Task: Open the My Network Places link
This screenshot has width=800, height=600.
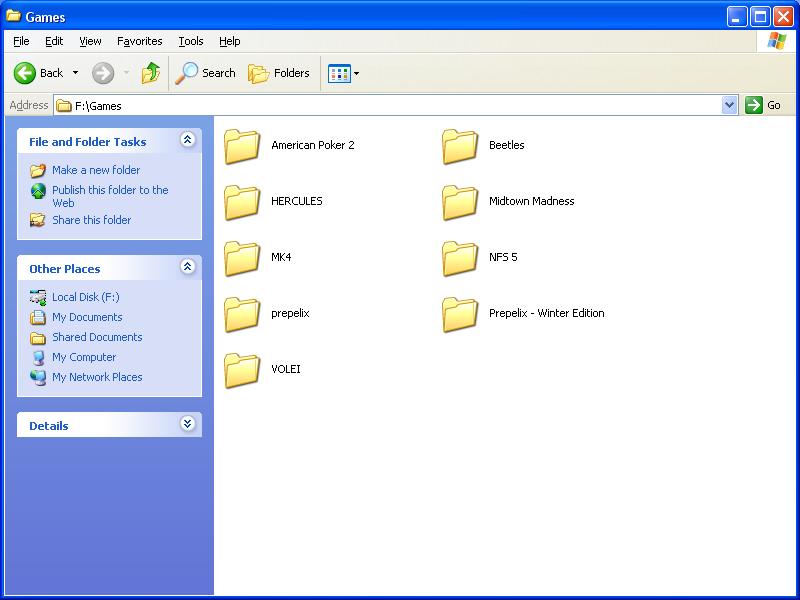Action: pyautogui.click(x=97, y=377)
